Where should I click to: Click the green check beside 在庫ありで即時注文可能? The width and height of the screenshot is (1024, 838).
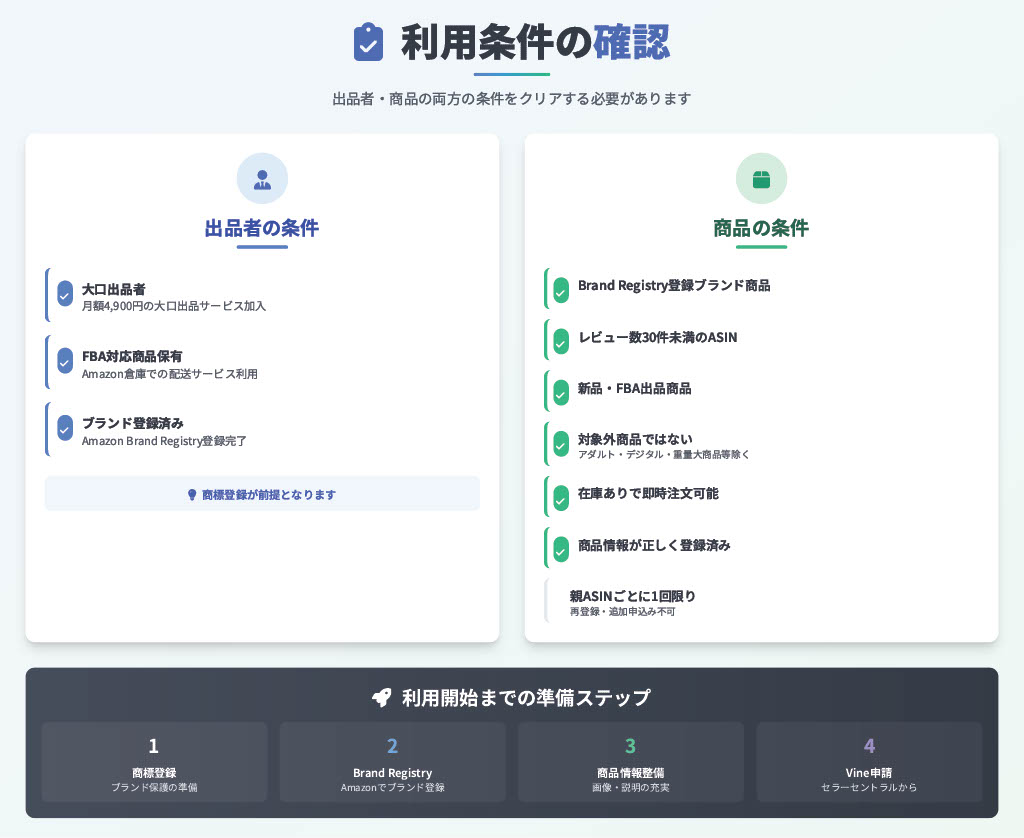point(561,498)
